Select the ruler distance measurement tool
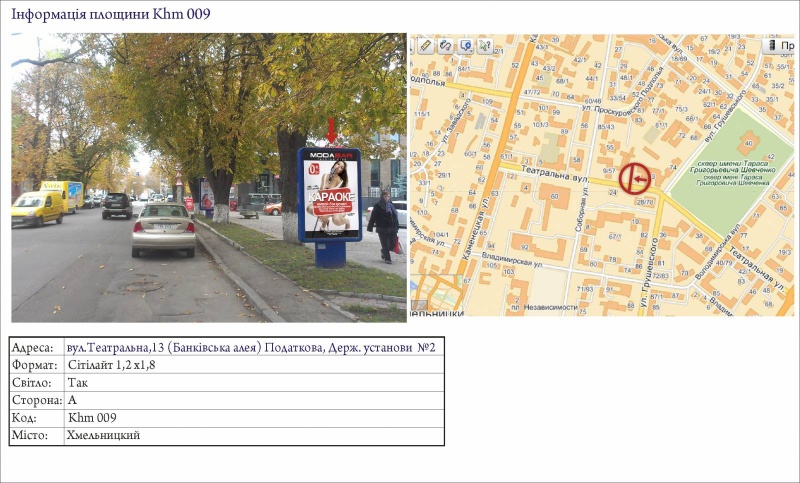800x483 pixels. (425, 45)
